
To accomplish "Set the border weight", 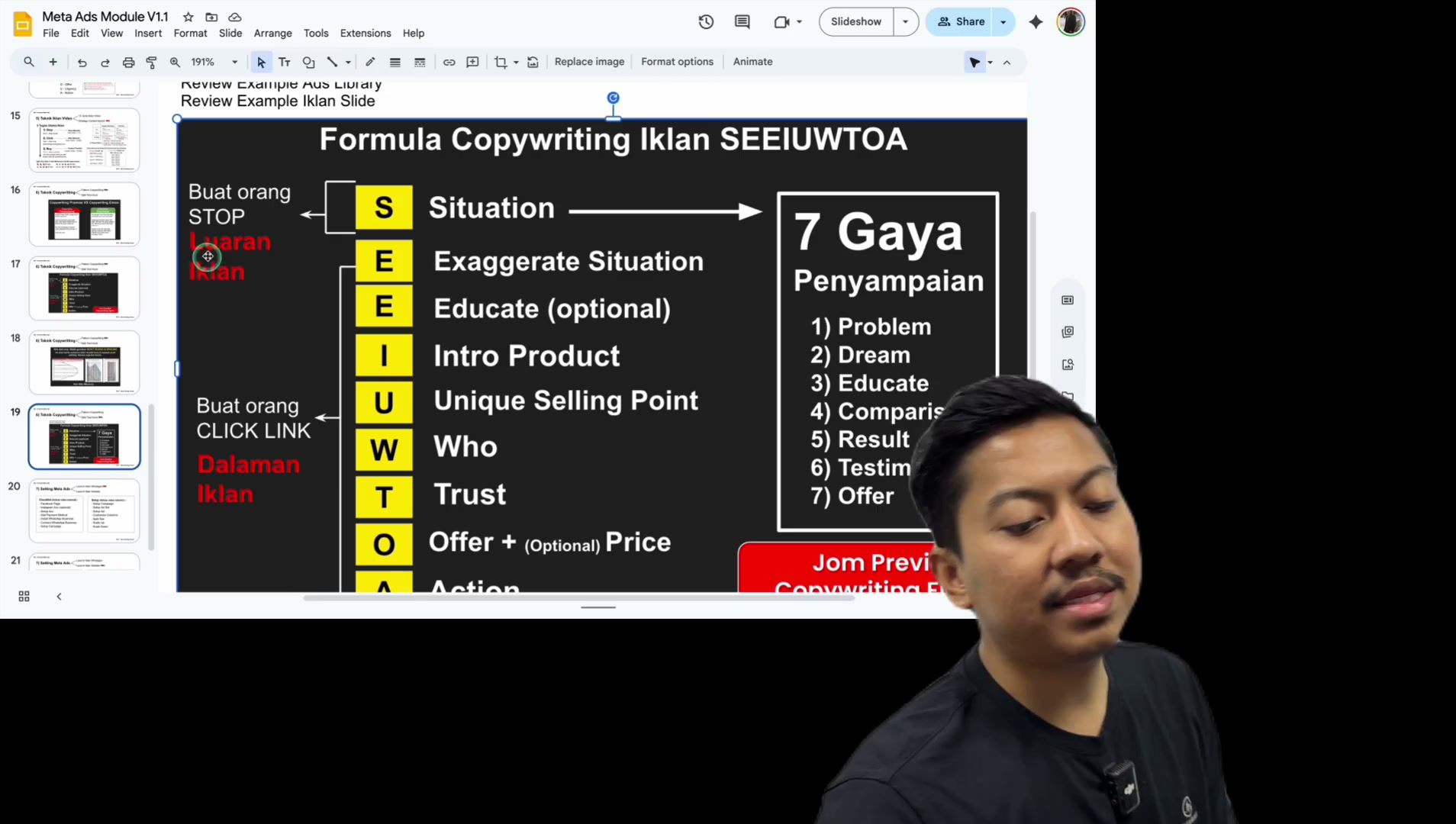I will (x=395, y=62).
